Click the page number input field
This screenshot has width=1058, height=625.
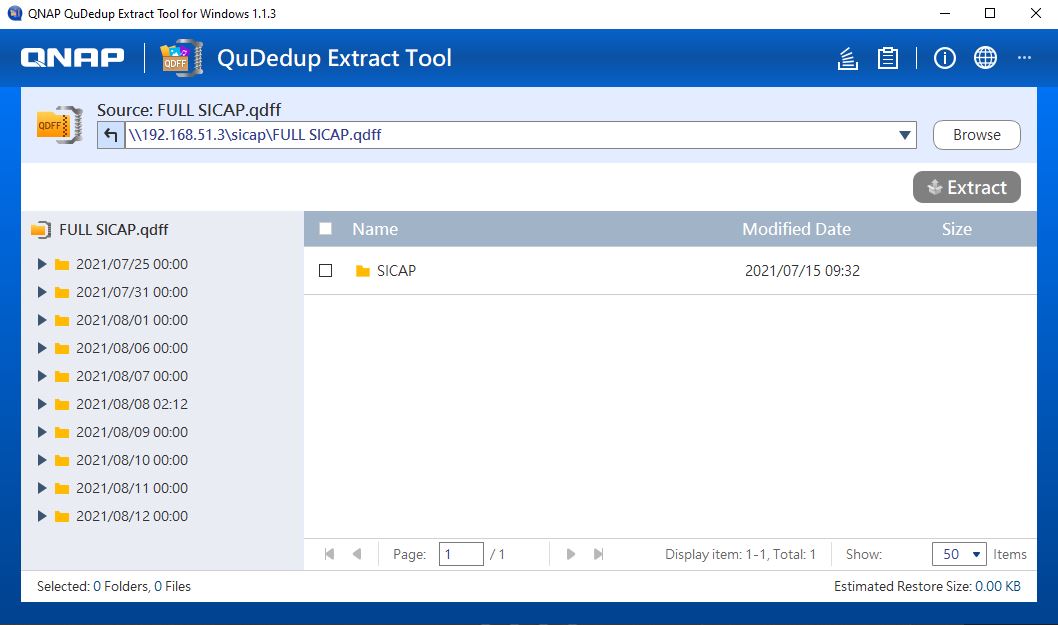point(461,554)
